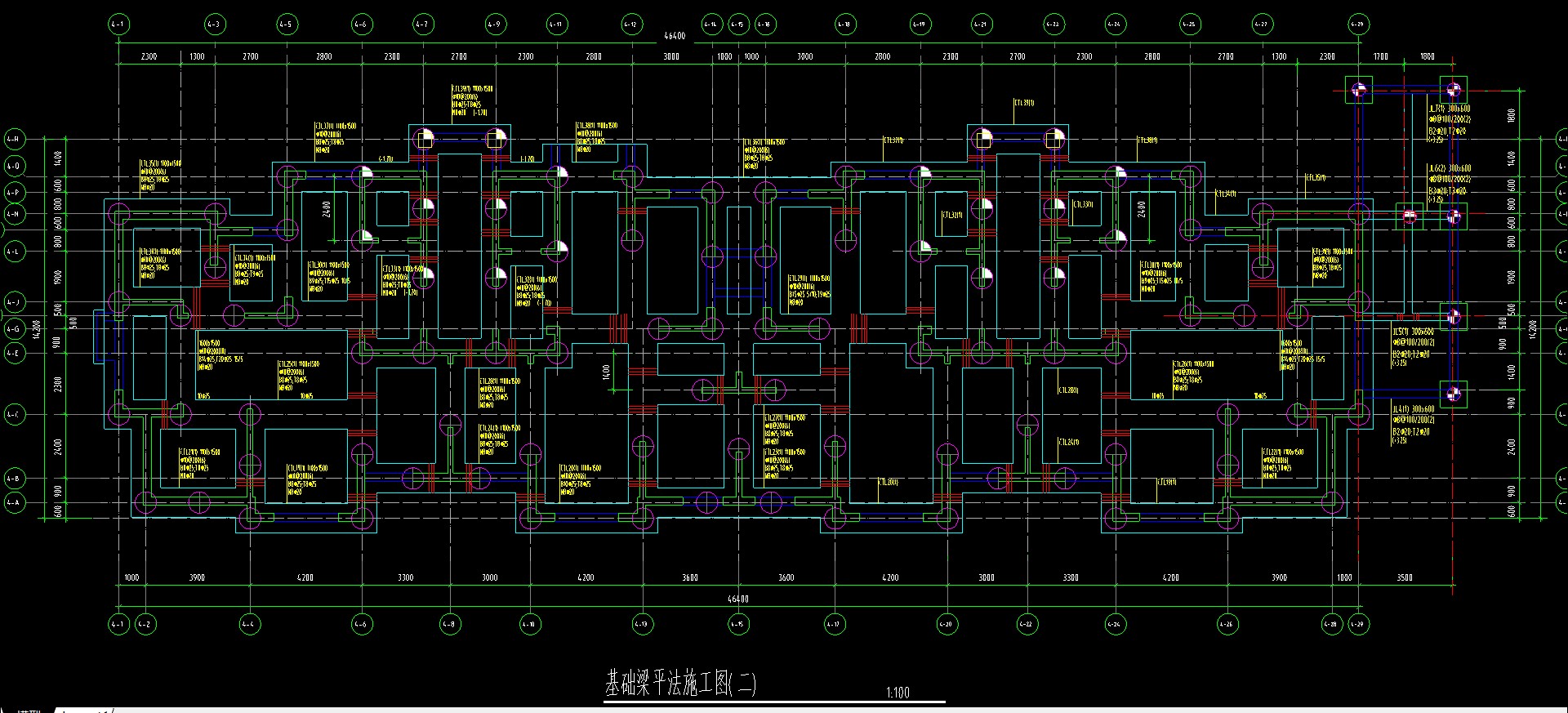1568x713 pixels.
Task: Click the 4-21 grid axis bubble
Action: coord(981,25)
